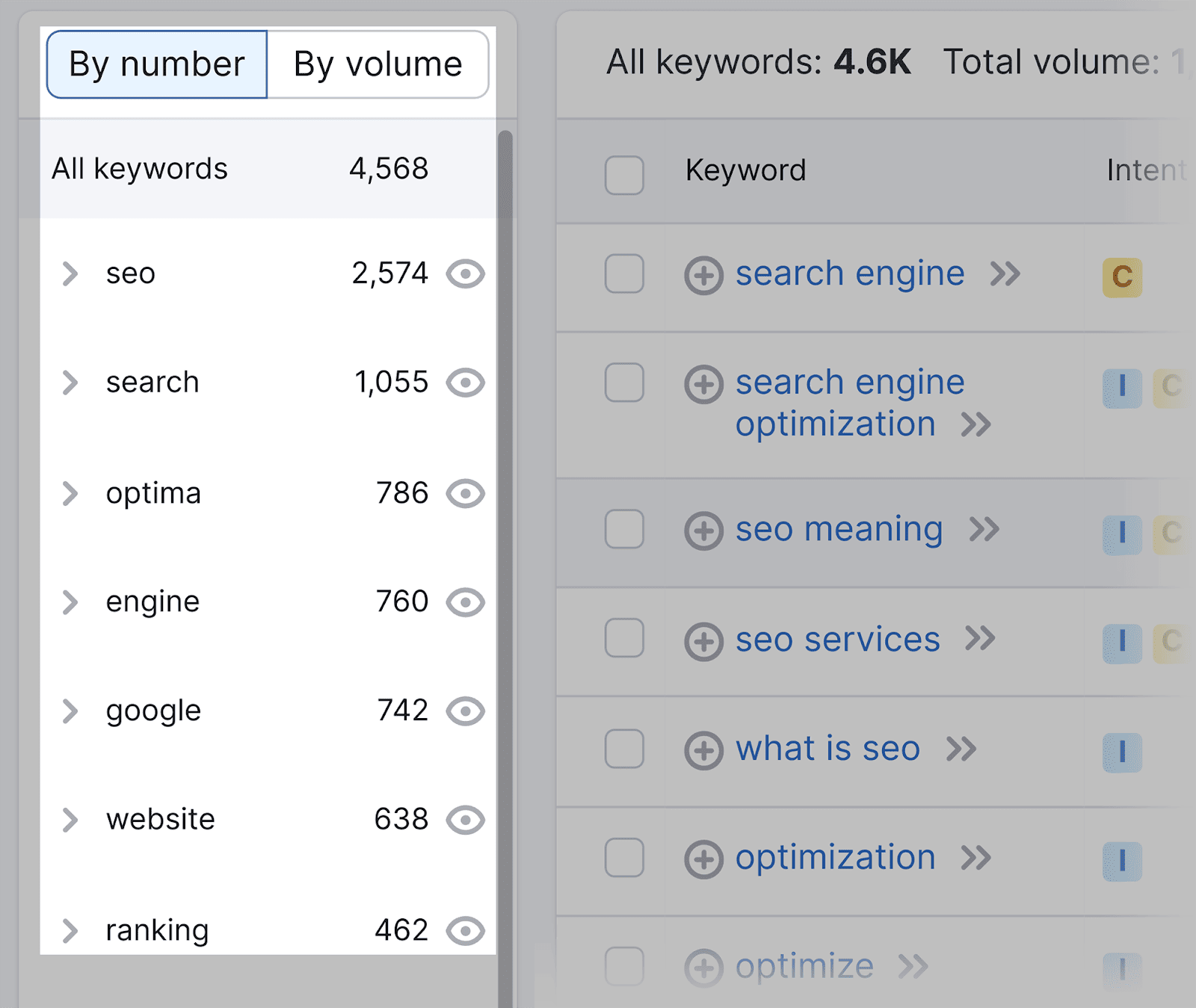
Task: Expand the "seo" keyword group
Action: coord(71,274)
